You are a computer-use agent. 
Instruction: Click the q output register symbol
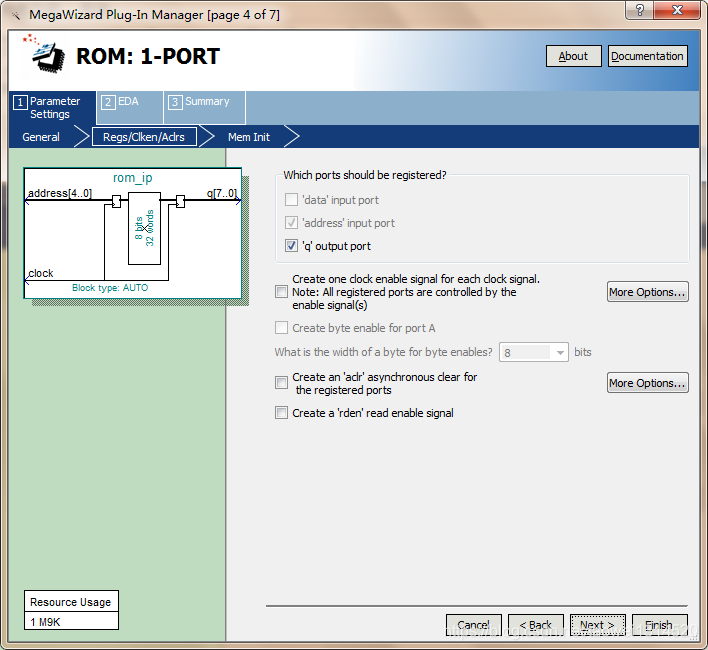[180, 201]
